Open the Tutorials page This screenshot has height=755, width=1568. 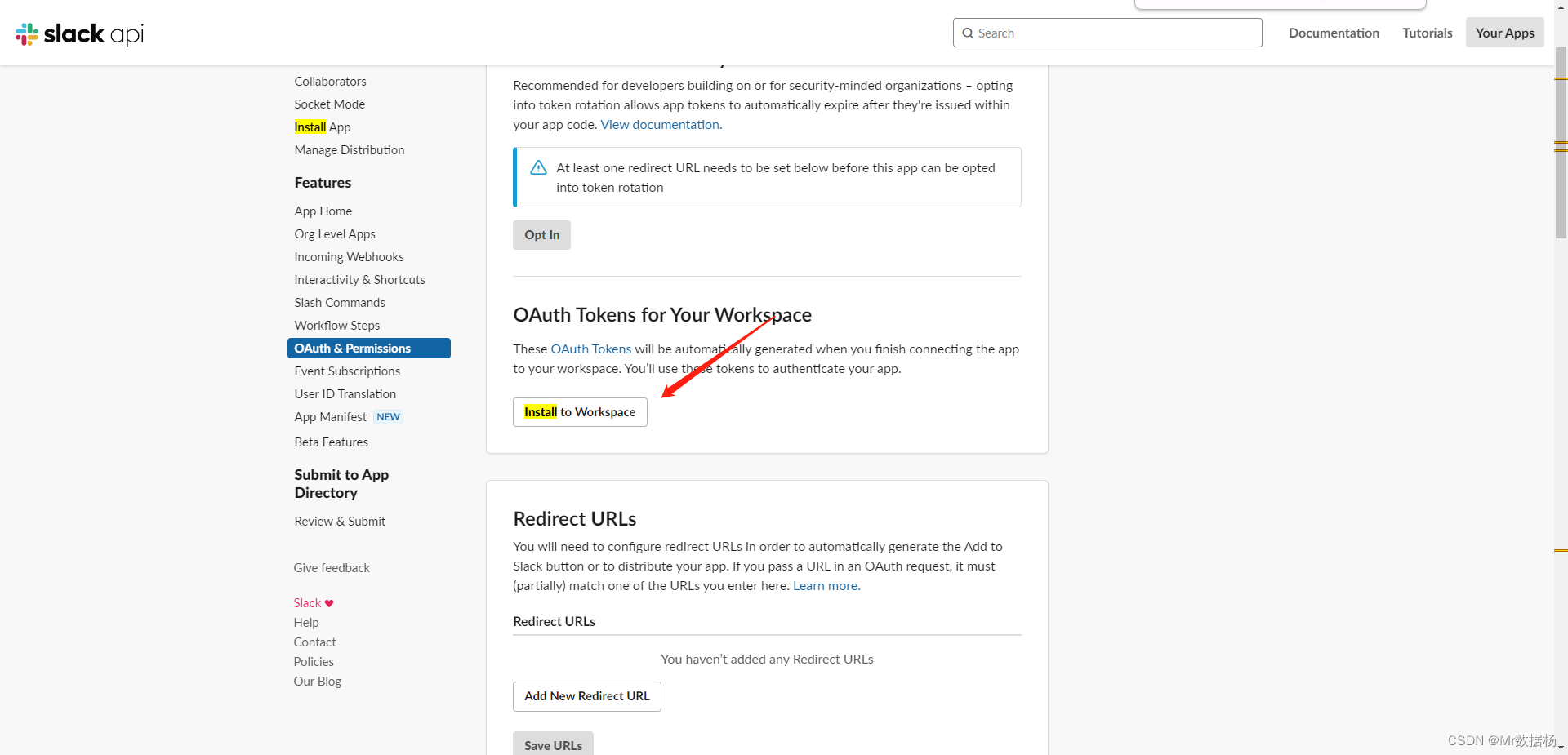1427,33
